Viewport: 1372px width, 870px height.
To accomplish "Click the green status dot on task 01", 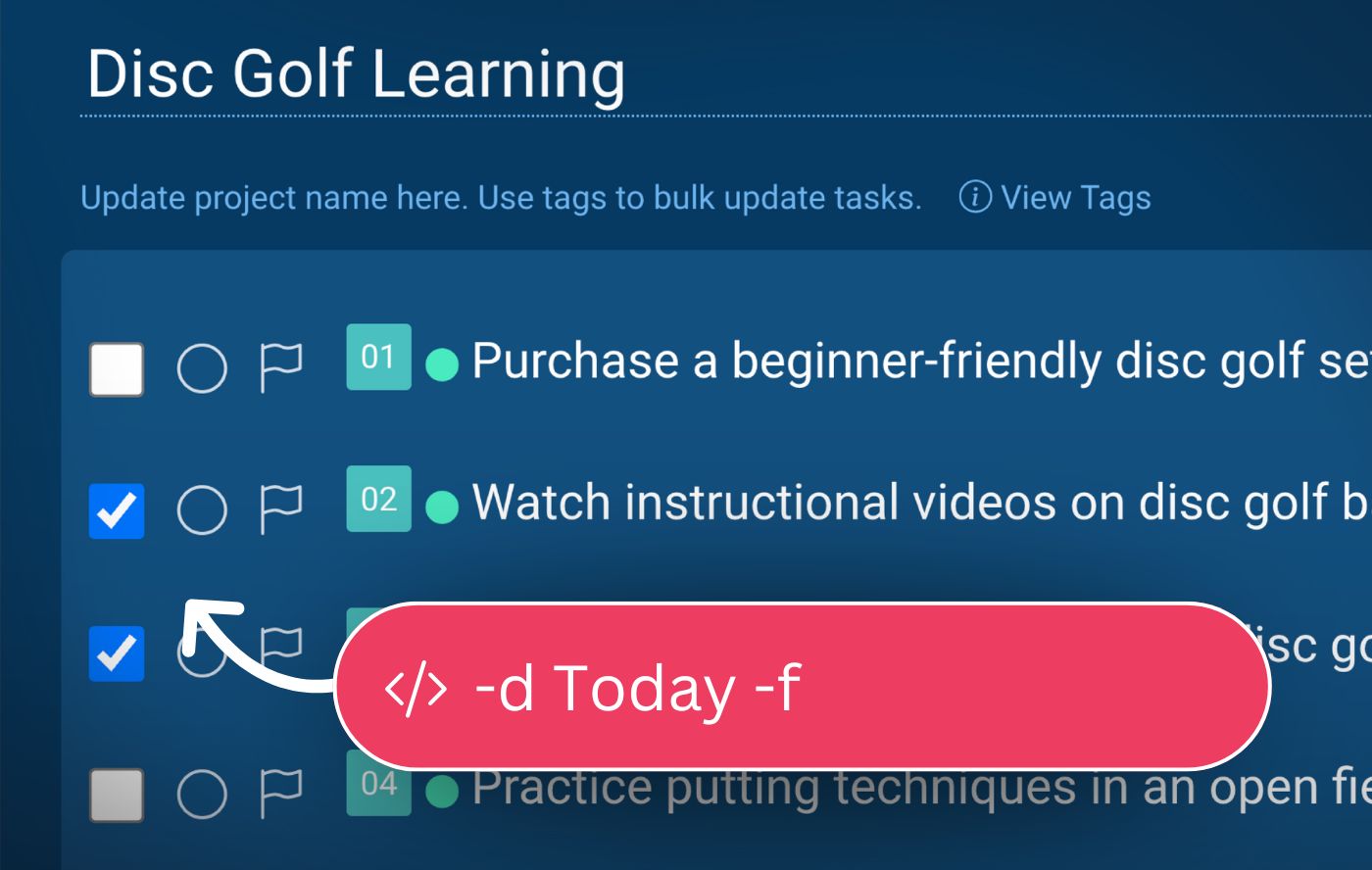I will 442,365.
